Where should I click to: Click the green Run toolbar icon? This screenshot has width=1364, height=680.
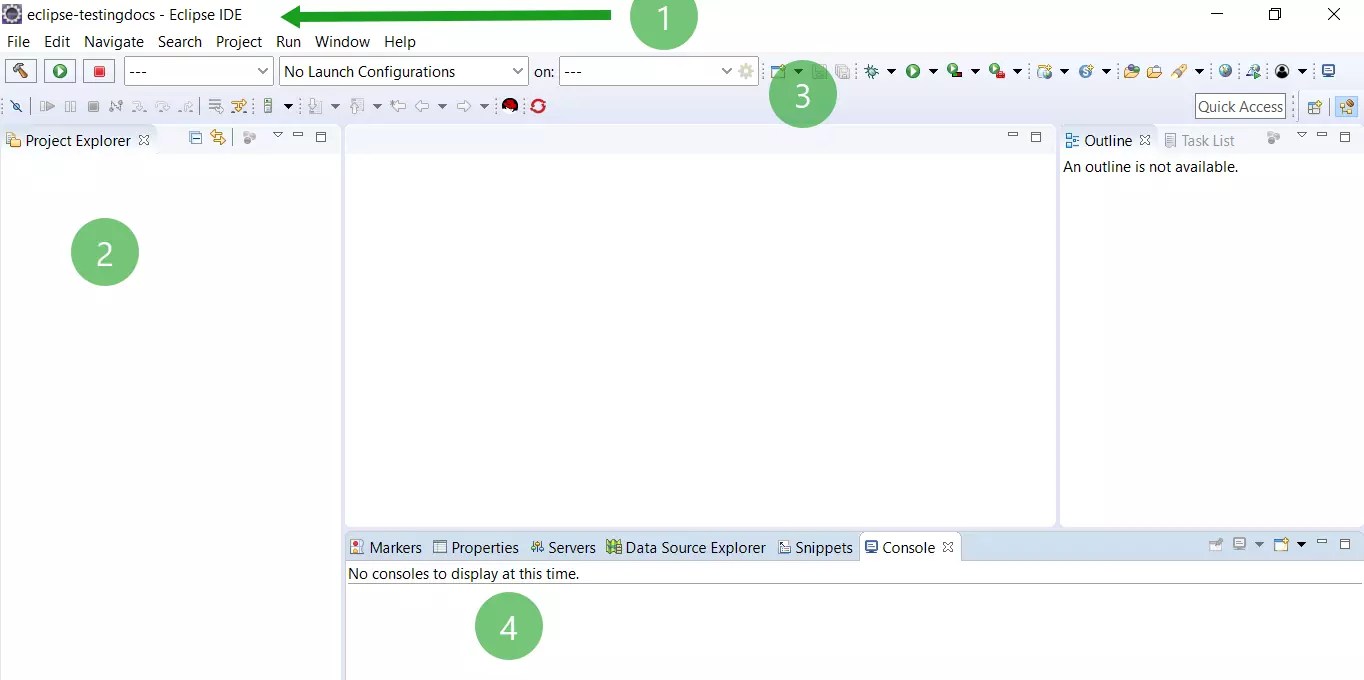coord(913,71)
